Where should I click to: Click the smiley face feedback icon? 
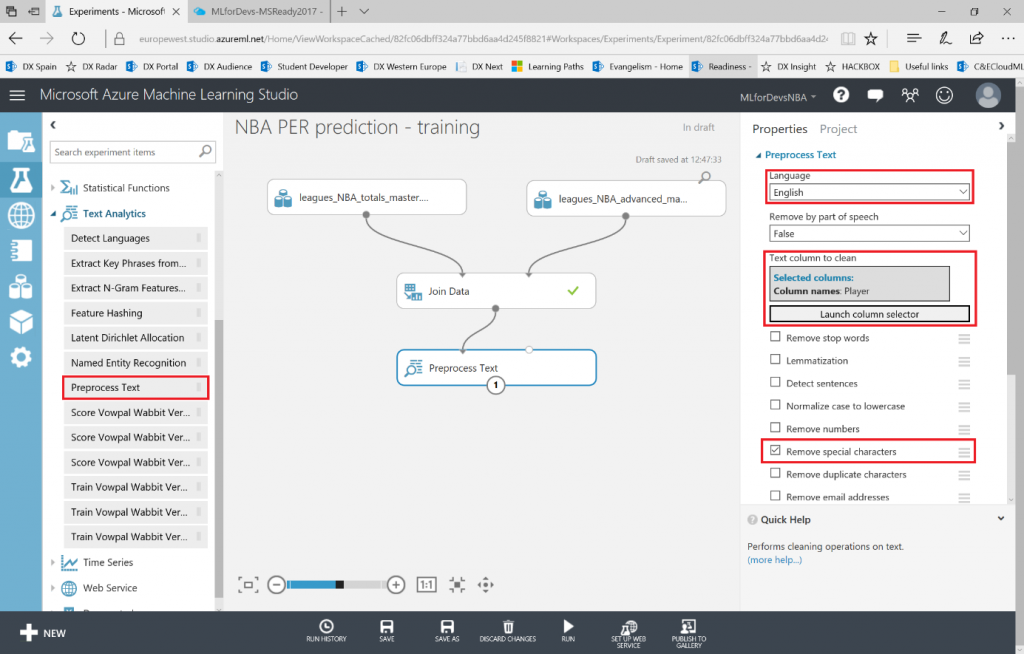944,95
